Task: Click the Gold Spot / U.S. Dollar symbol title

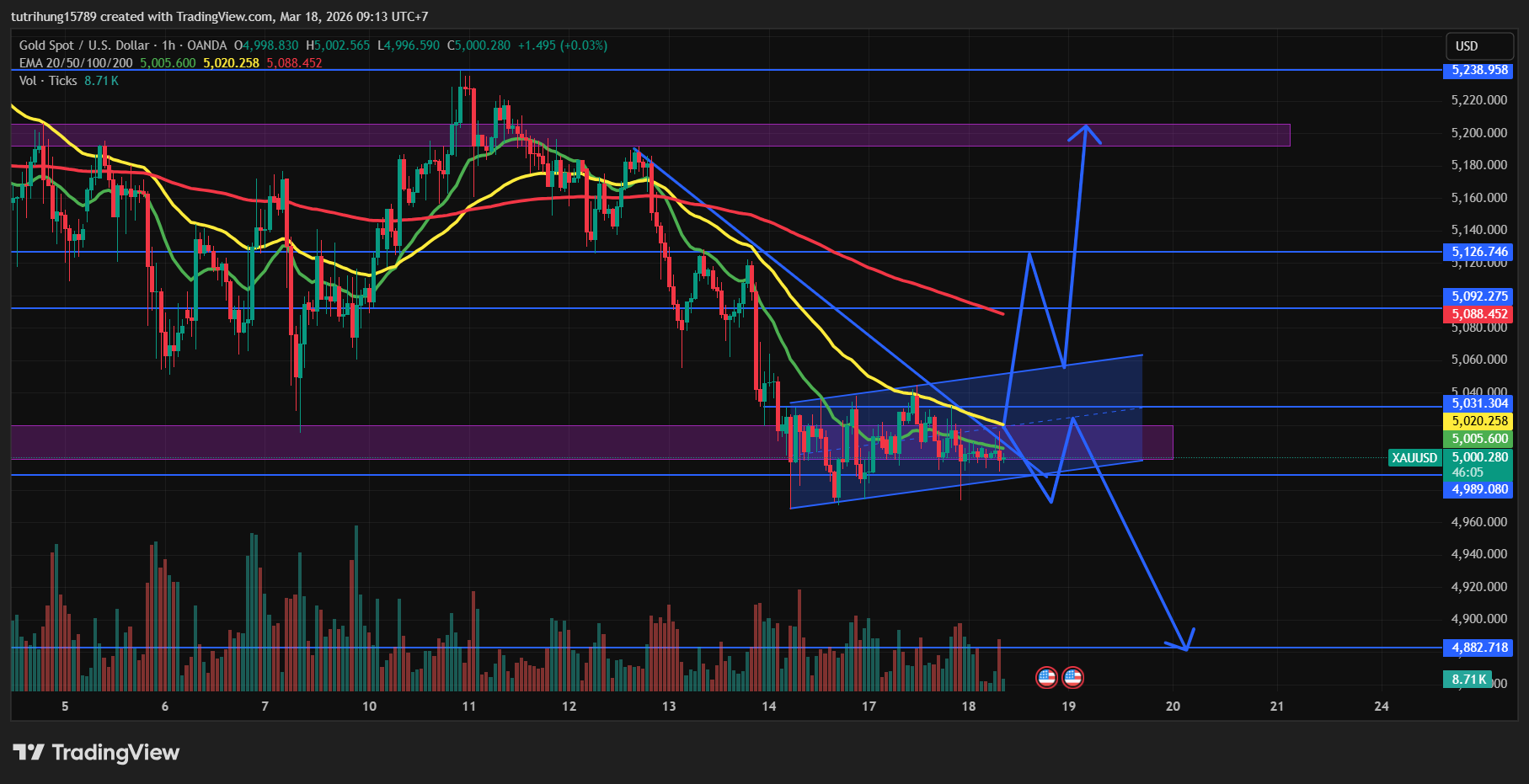Action: coord(84,45)
